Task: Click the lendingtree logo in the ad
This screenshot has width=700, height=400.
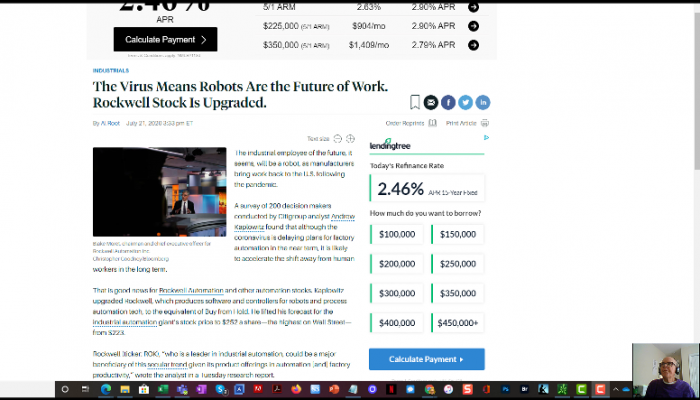Action: [x=390, y=145]
